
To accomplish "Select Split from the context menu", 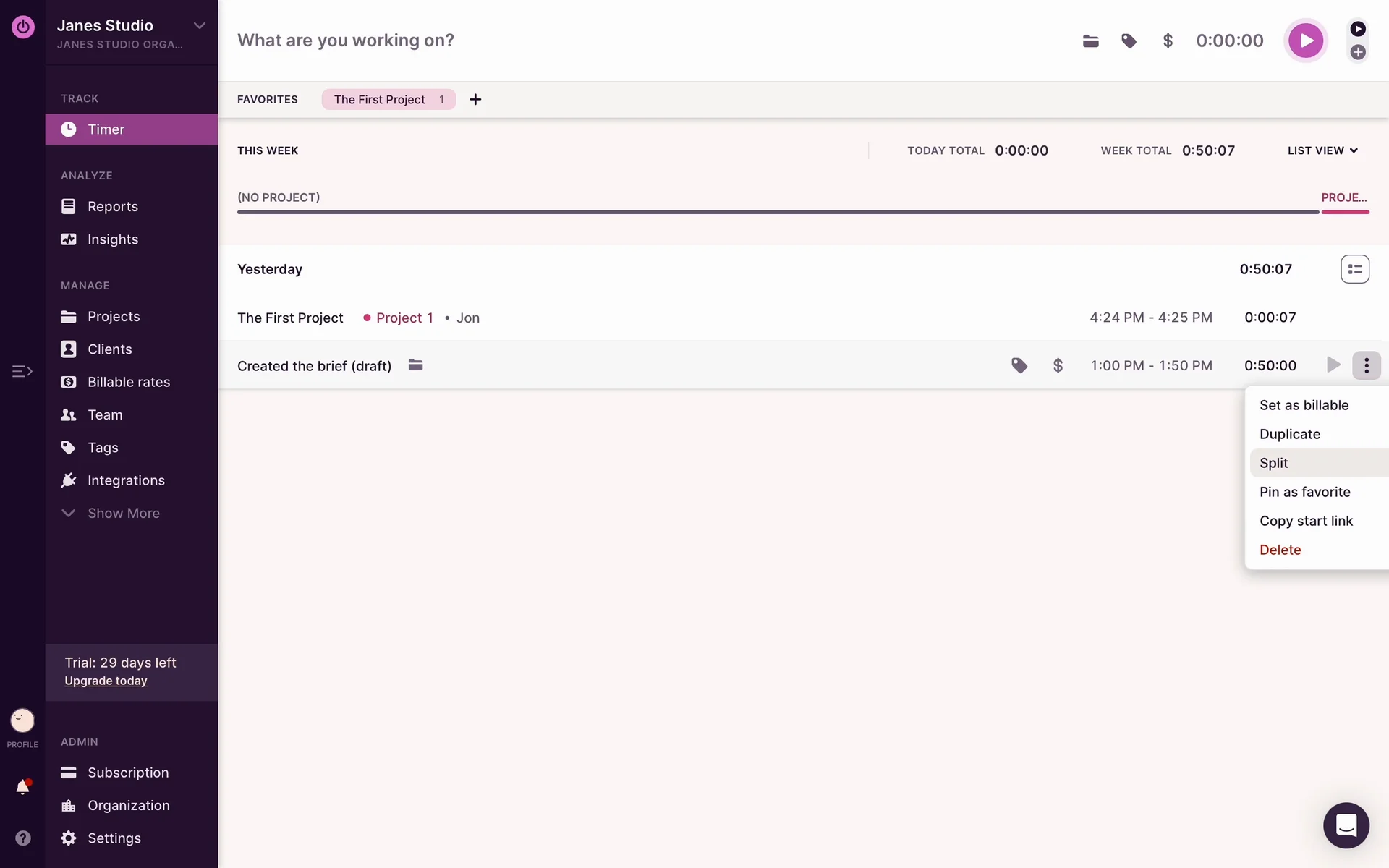I will 1274,463.
